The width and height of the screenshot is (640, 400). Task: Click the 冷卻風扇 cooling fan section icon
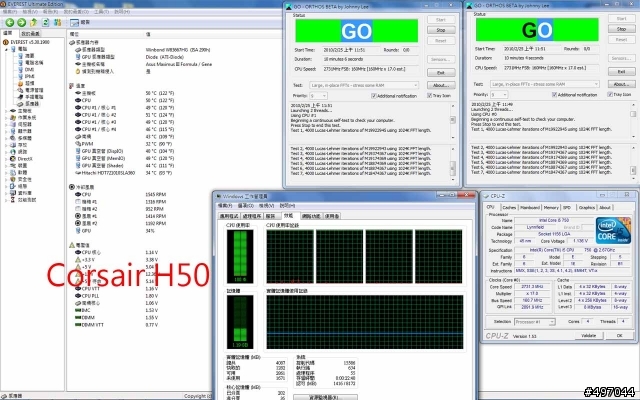72,187
